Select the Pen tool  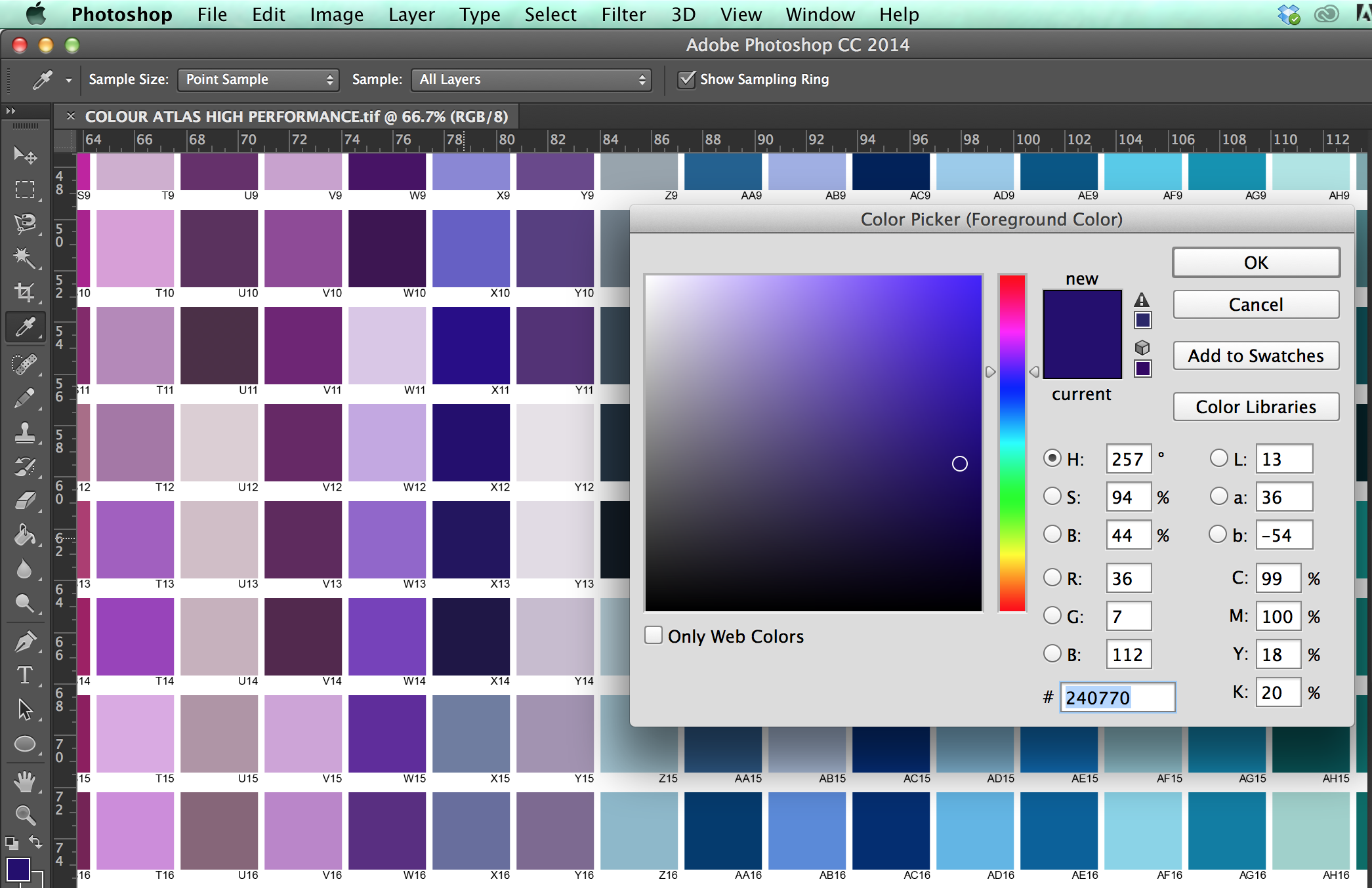[x=25, y=641]
